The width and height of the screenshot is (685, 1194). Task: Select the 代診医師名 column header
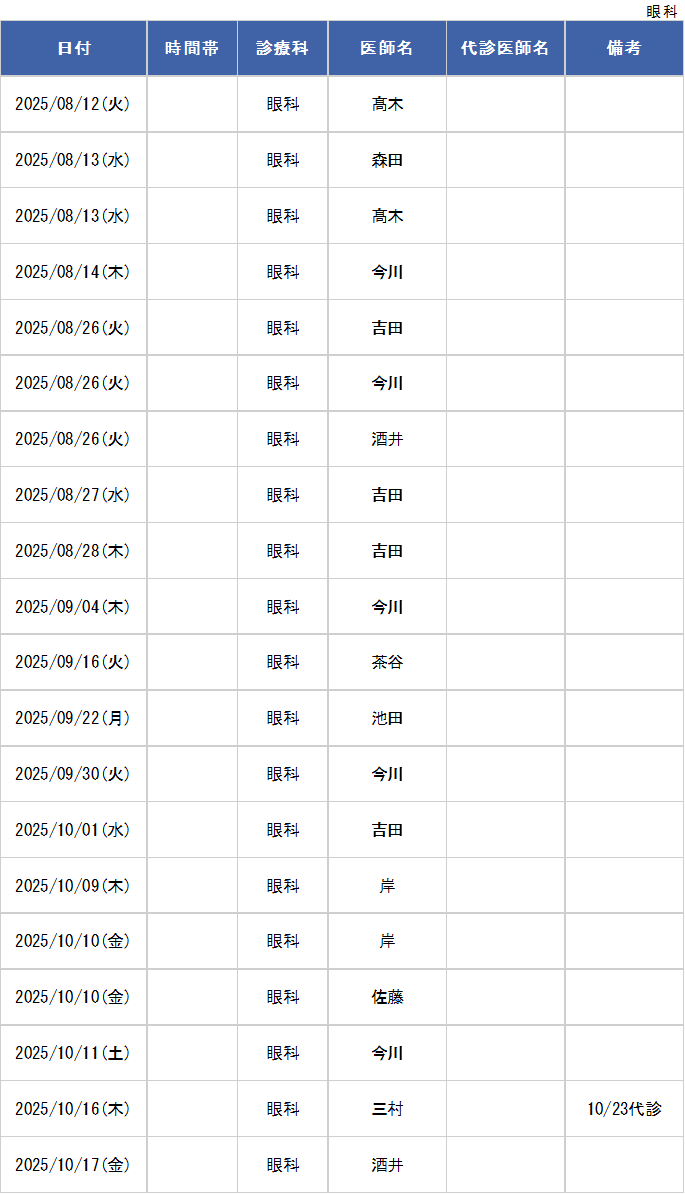[505, 48]
